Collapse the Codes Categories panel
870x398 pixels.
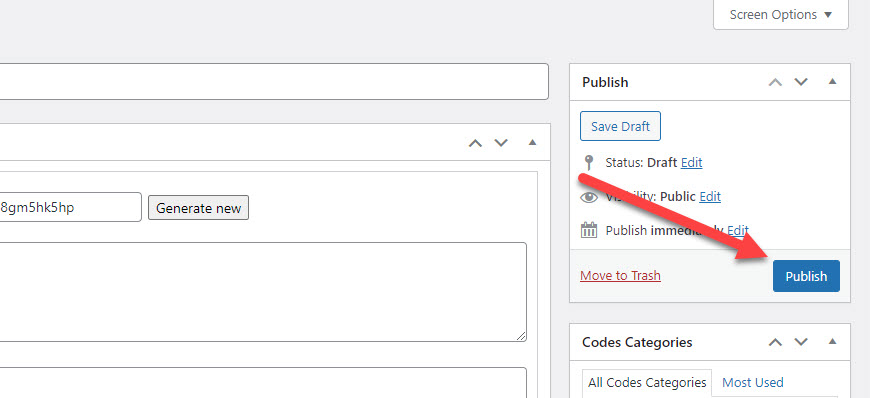point(832,341)
